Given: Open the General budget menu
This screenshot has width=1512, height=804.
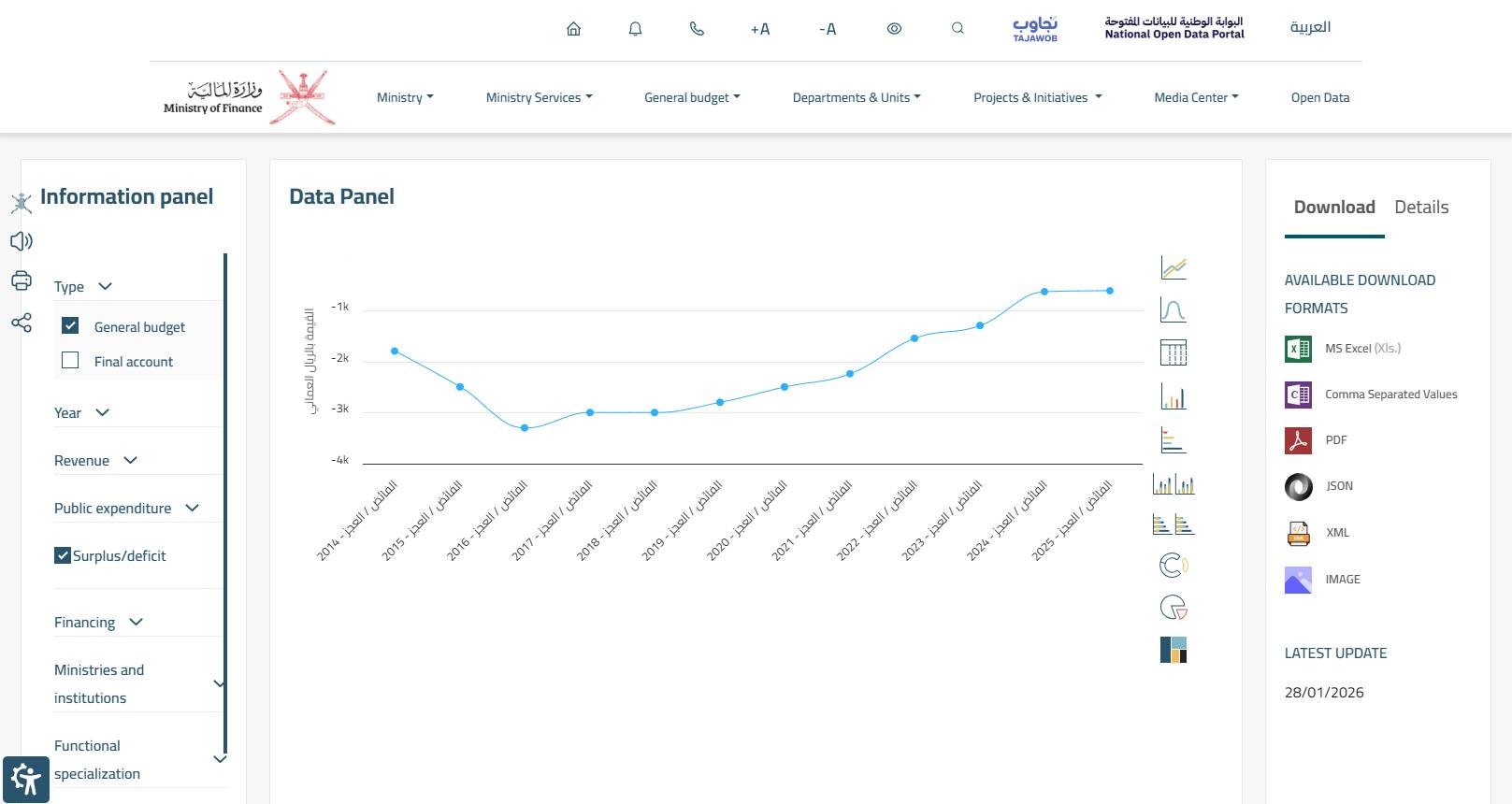Looking at the screenshot, I should pyautogui.click(x=692, y=97).
